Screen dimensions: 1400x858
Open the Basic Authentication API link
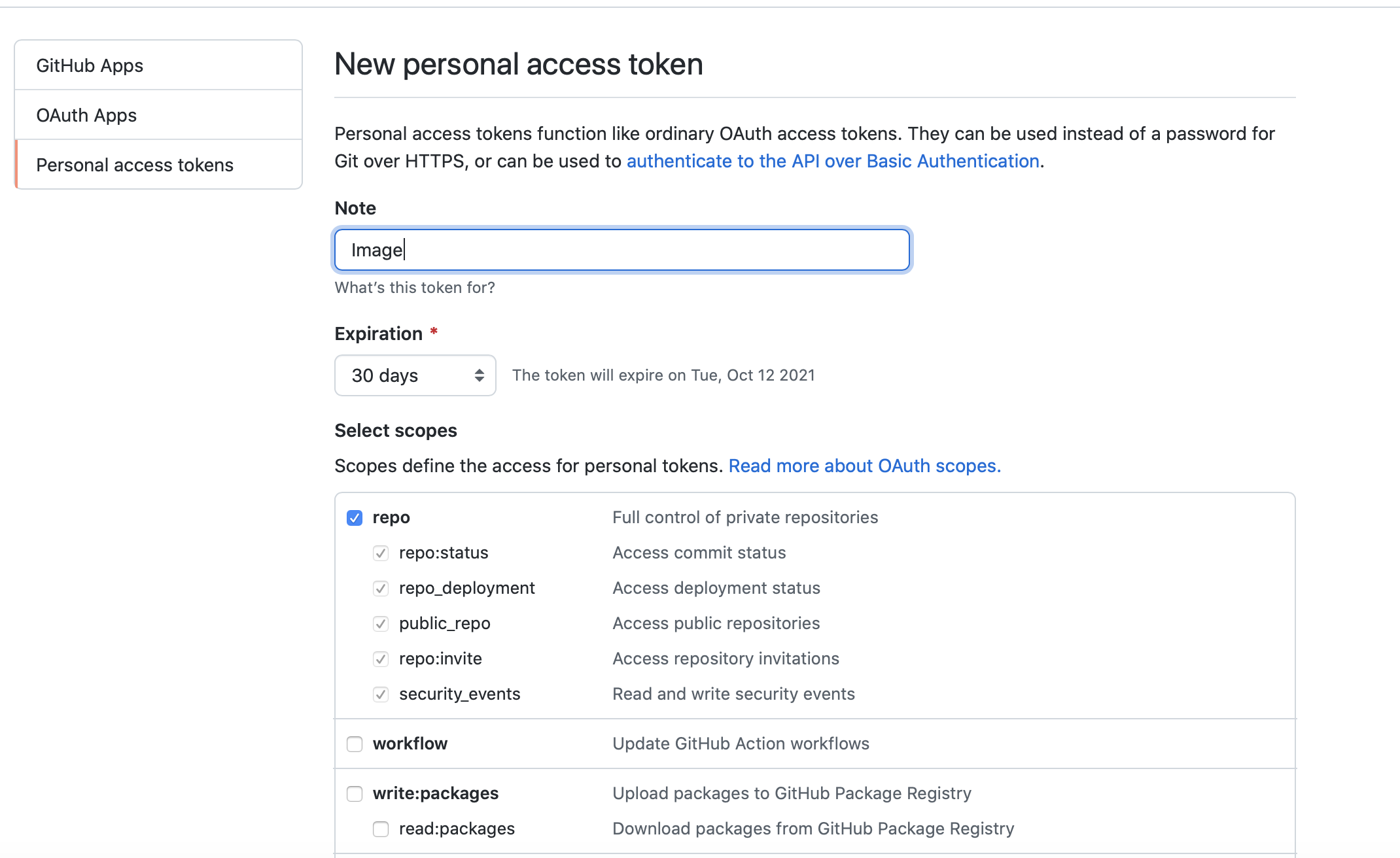coord(833,161)
